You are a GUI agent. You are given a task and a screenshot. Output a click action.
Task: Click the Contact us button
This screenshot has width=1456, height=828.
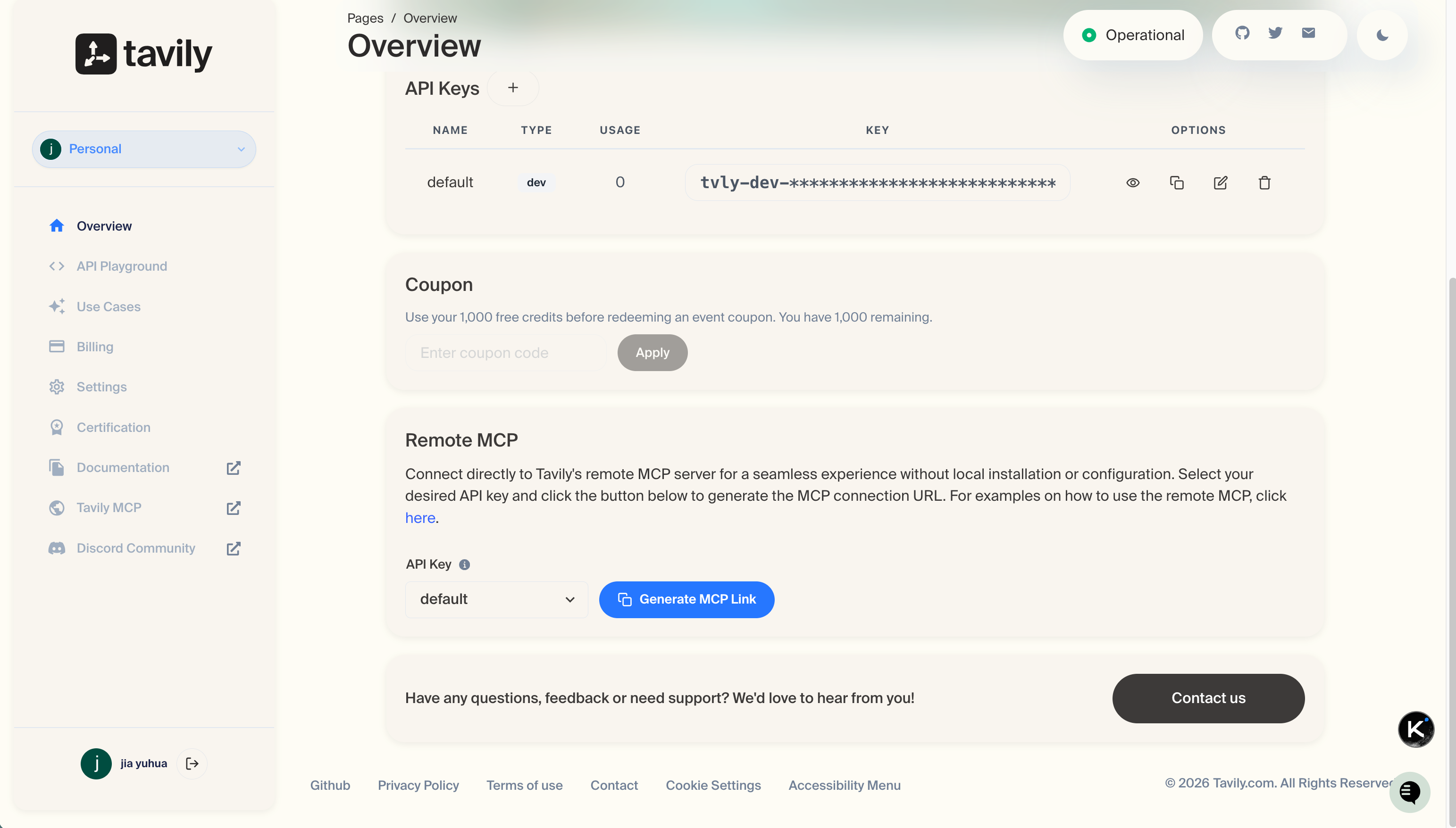pos(1208,698)
